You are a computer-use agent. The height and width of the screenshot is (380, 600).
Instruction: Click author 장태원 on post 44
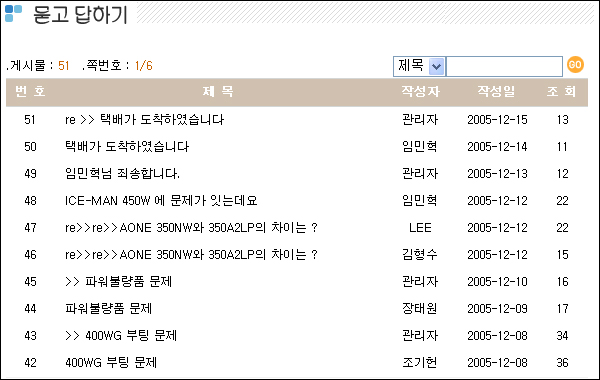point(420,308)
